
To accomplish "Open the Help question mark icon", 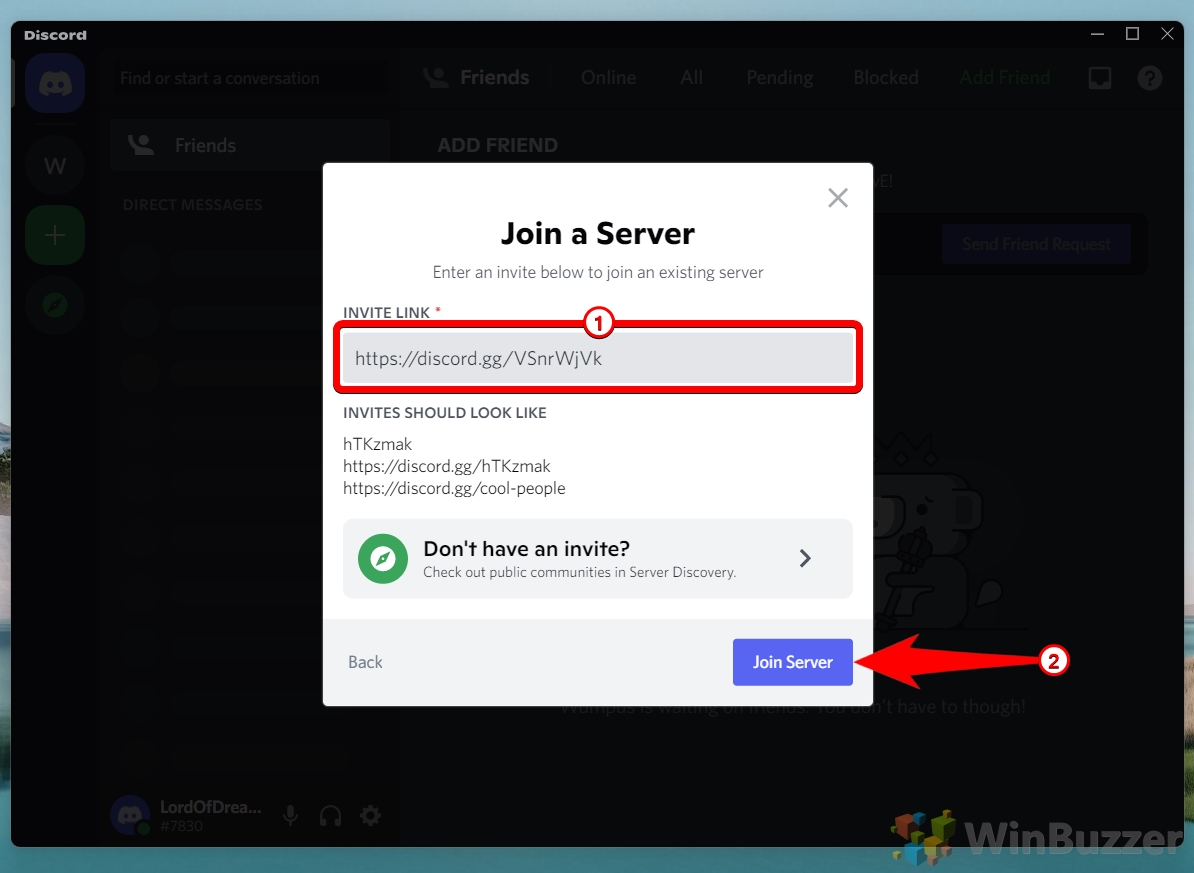I will pyautogui.click(x=1149, y=78).
